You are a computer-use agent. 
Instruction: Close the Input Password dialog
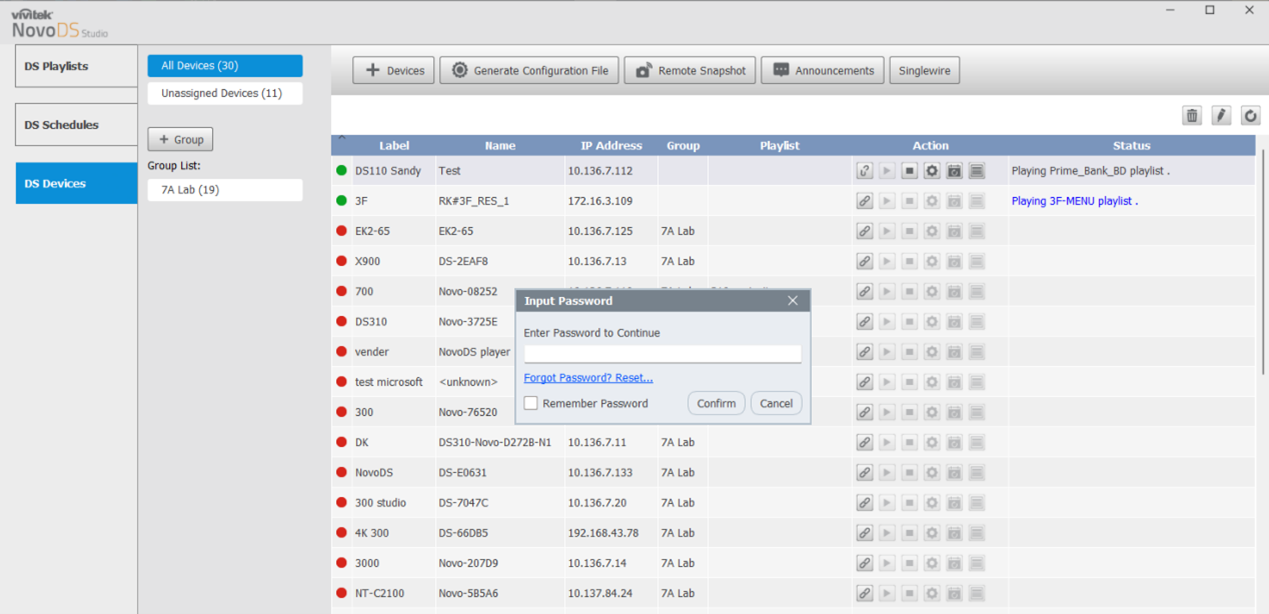793,301
